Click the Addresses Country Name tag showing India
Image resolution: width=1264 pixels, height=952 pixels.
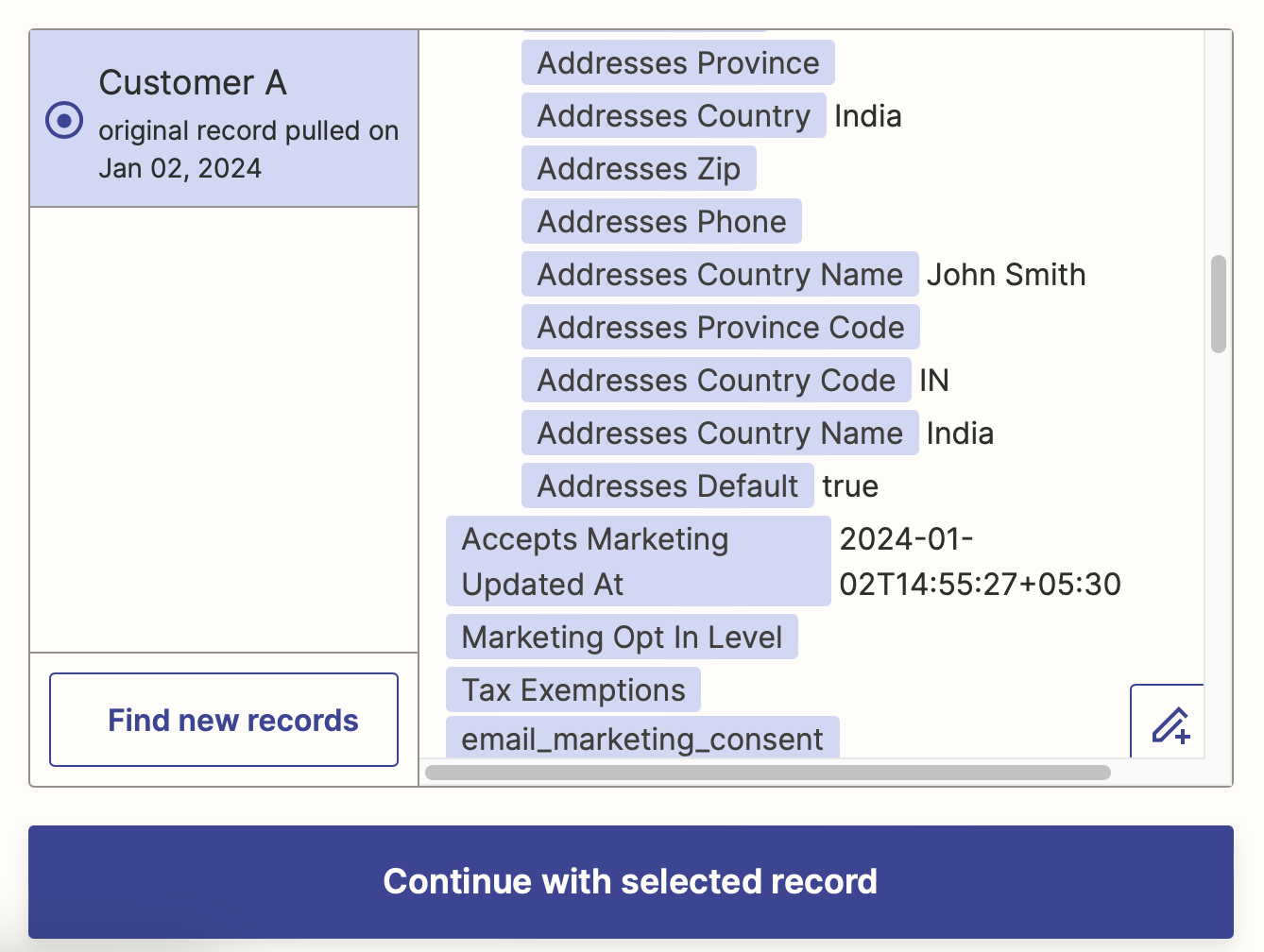(x=720, y=433)
